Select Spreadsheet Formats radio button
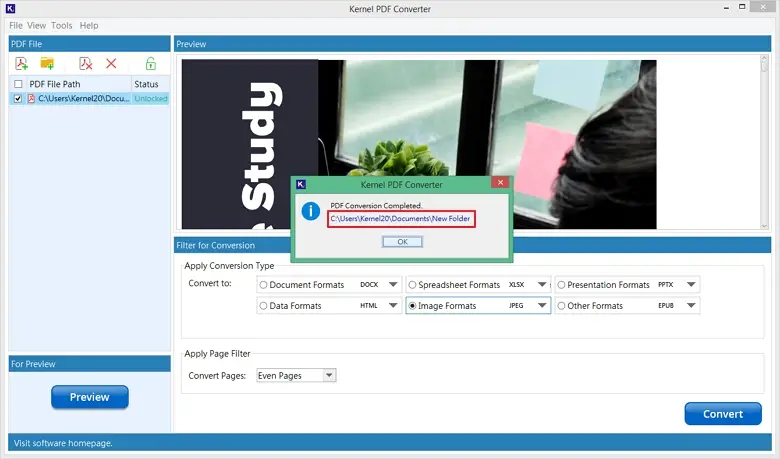780x459 pixels. point(412,285)
